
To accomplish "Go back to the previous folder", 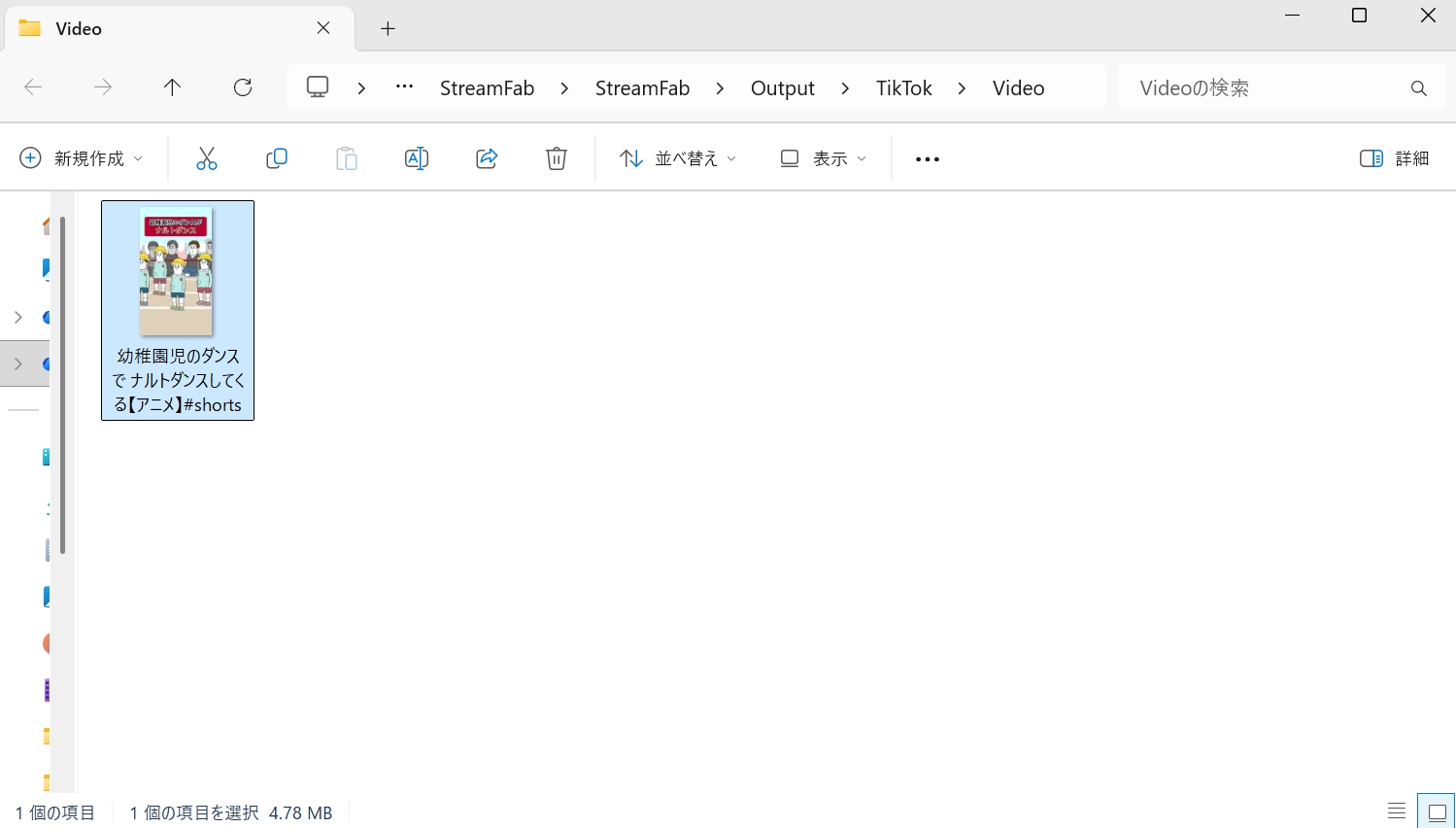I will coord(33,87).
